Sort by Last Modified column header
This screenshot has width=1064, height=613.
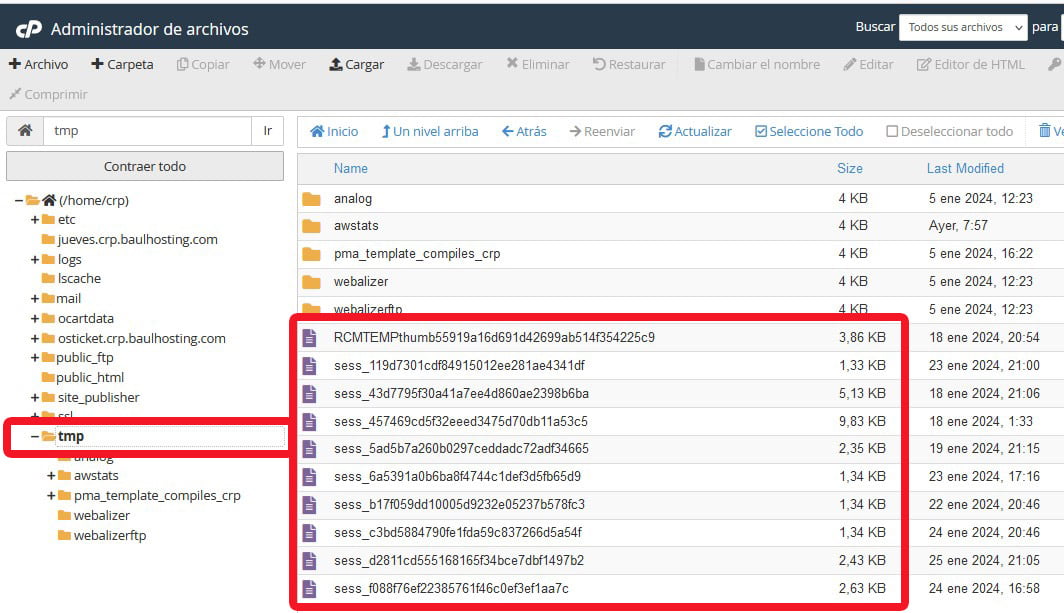pos(965,168)
